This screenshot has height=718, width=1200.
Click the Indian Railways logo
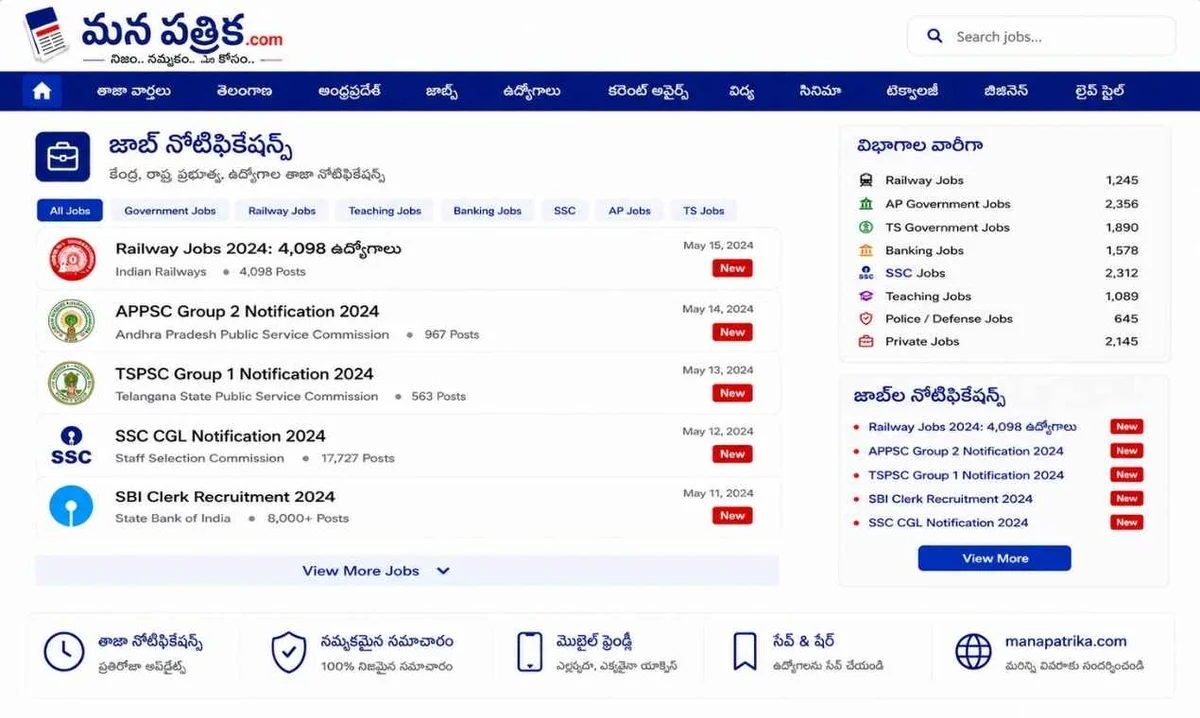coord(71,259)
